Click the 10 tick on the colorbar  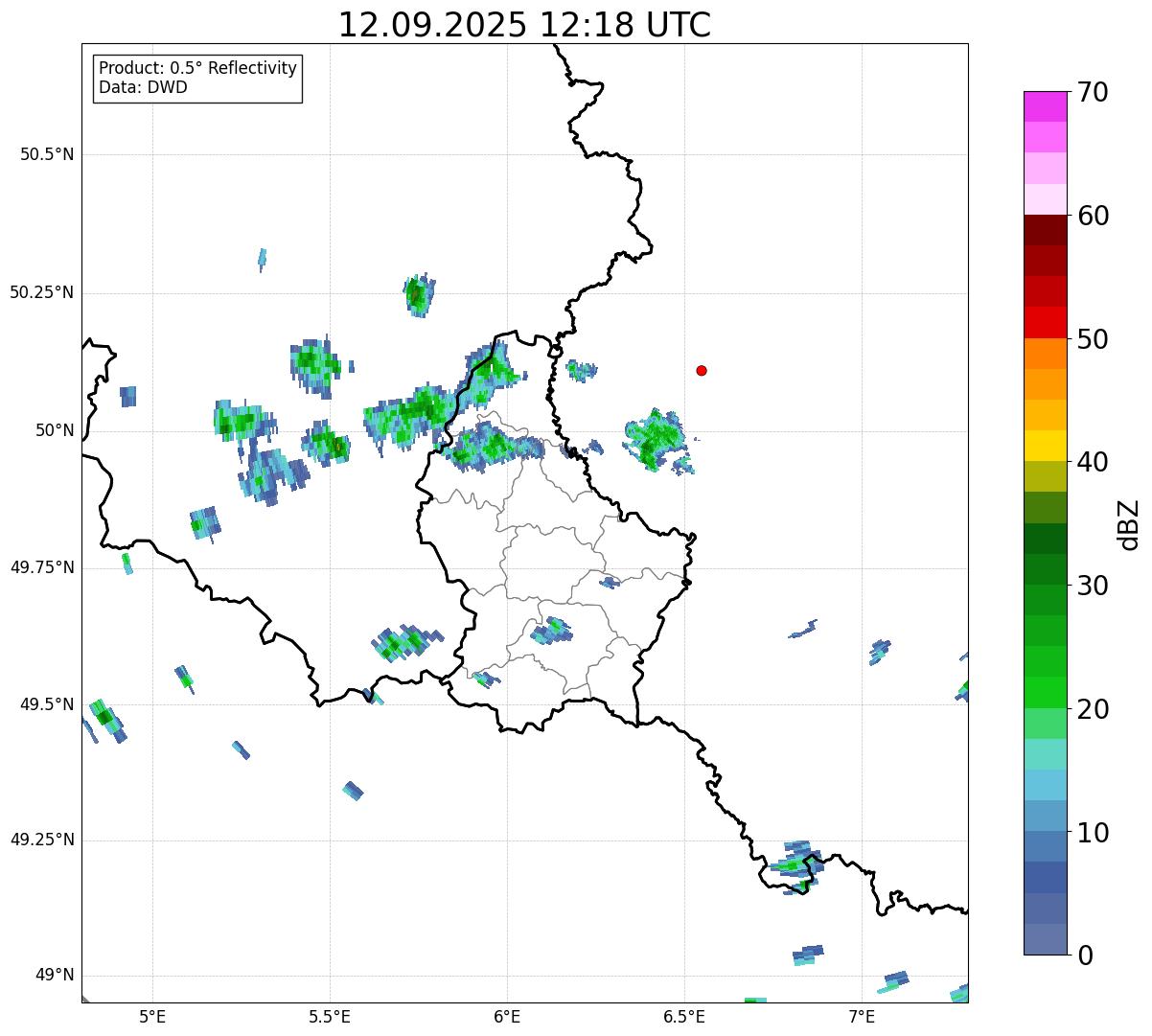[x=1093, y=833]
